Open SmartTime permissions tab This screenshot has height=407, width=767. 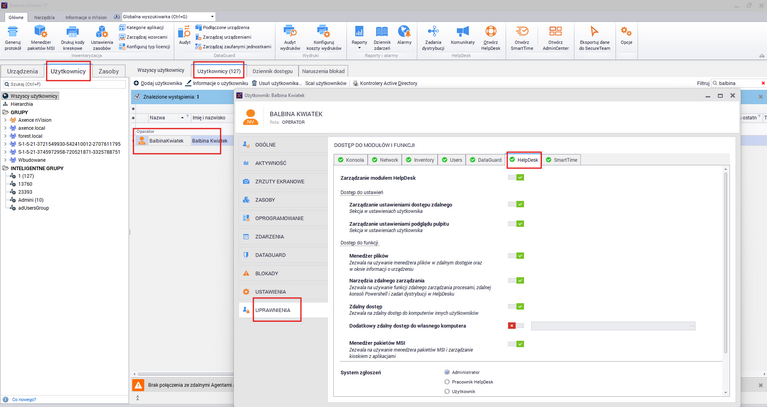click(562, 160)
